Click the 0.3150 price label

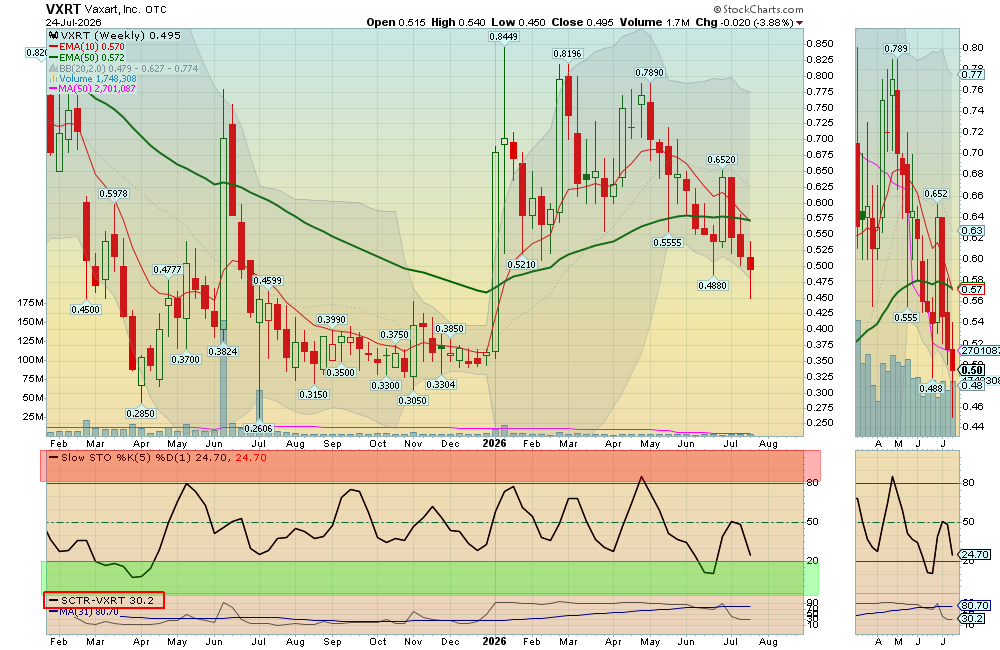[x=313, y=394]
